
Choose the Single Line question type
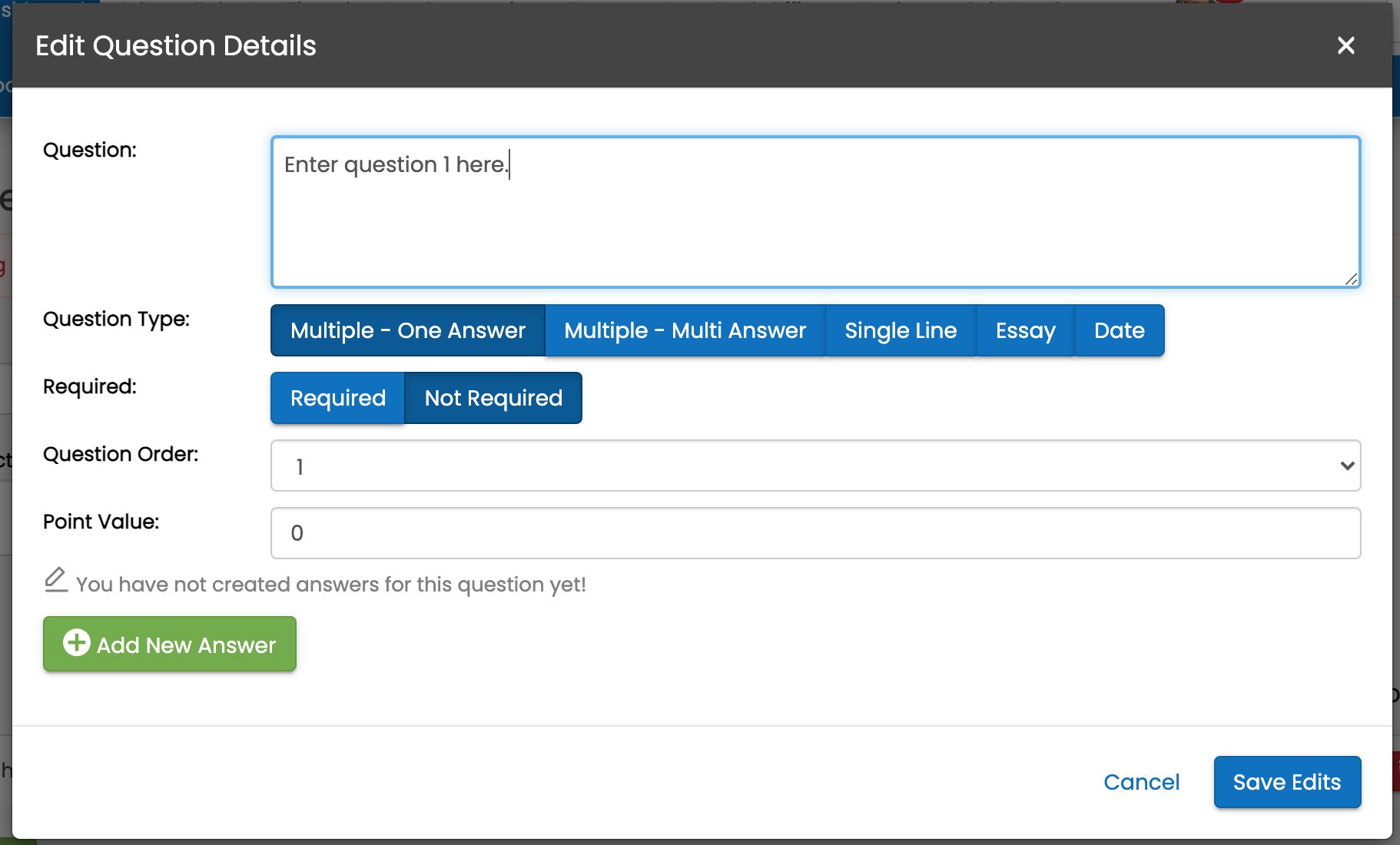tap(901, 330)
